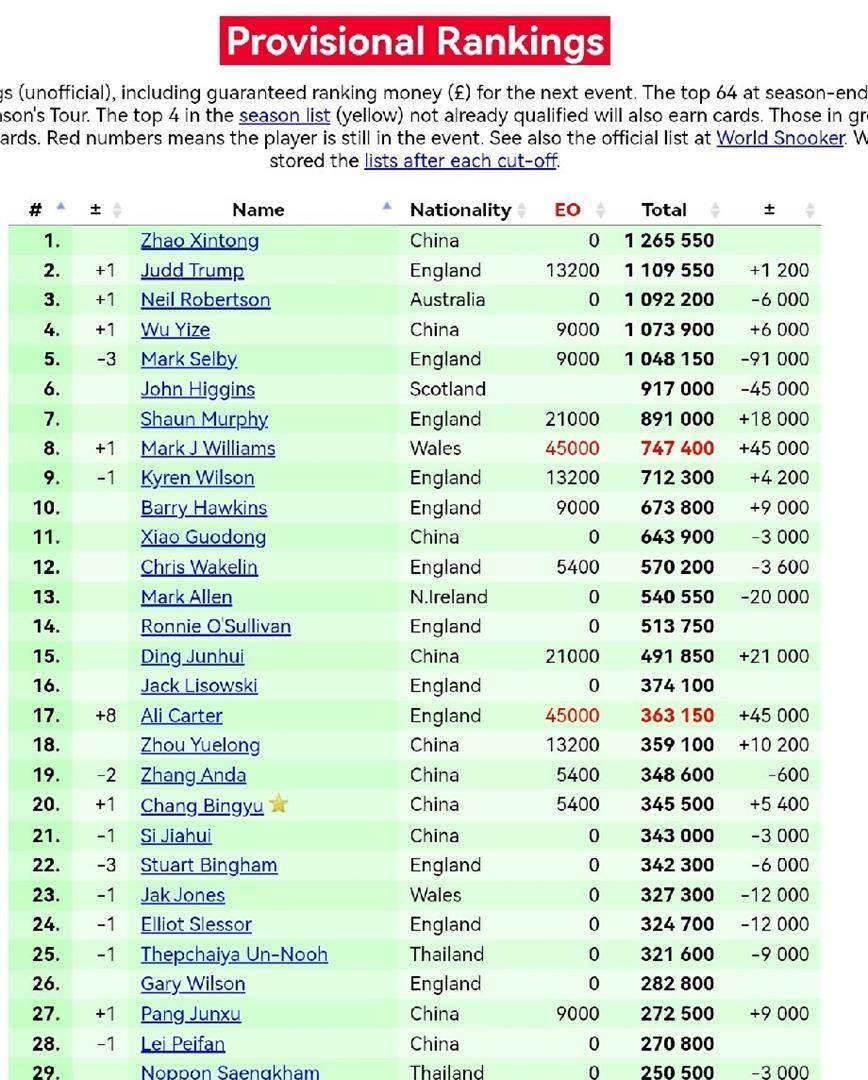Sort by Name using its header arrow
The image size is (868, 1080).
coord(387,206)
